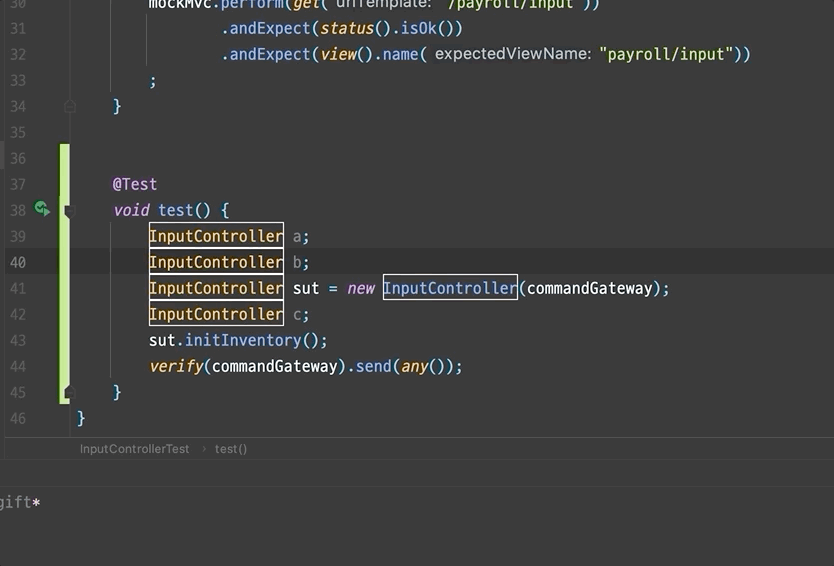Click the InputController type before sut
The image size is (834, 566).
coord(216,288)
